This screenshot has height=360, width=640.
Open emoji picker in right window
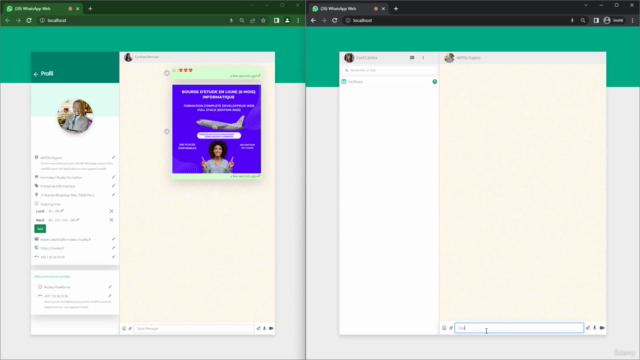[x=444, y=328]
